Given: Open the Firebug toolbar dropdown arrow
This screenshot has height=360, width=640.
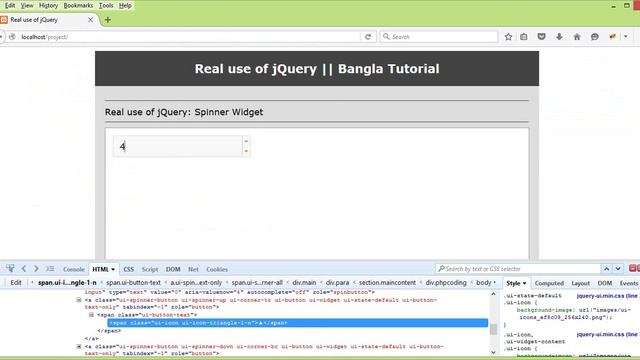Looking at the screenshot, I should 626,37.
